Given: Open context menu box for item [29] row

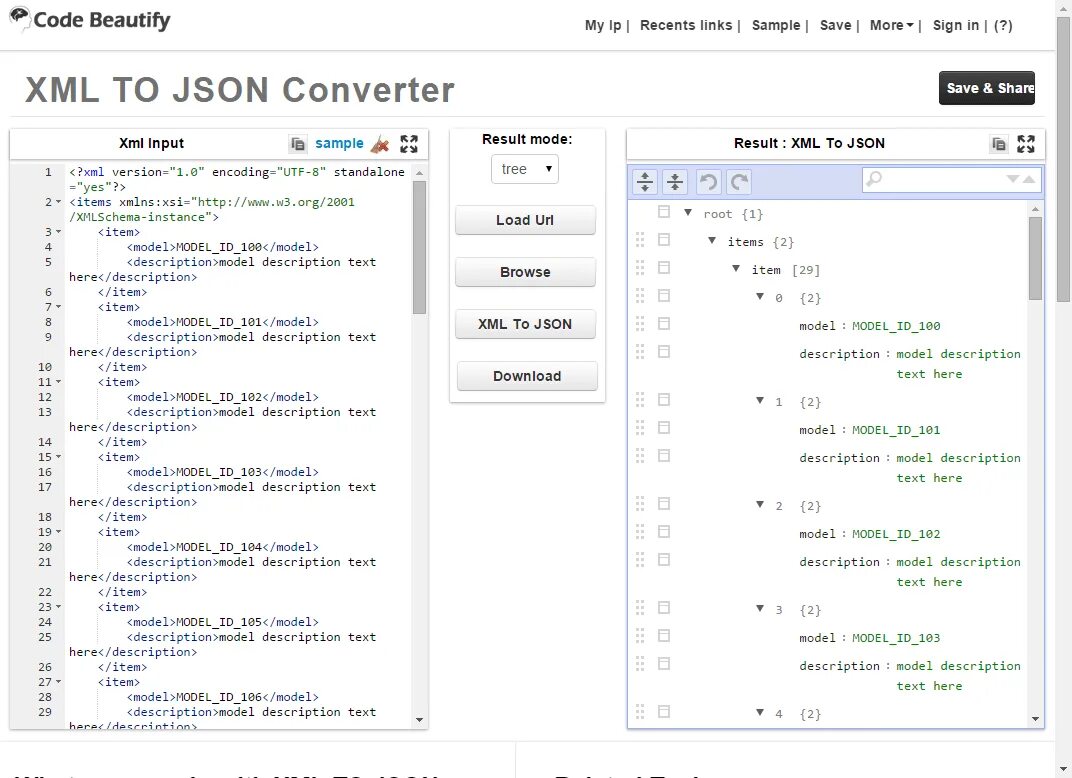Looking at the screenshot, I should coord(664,268).
